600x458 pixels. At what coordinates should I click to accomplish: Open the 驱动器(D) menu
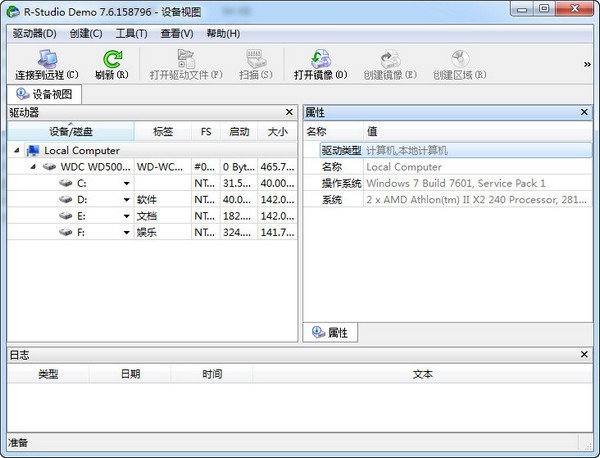pyautogui.click(x=35, y=33)
